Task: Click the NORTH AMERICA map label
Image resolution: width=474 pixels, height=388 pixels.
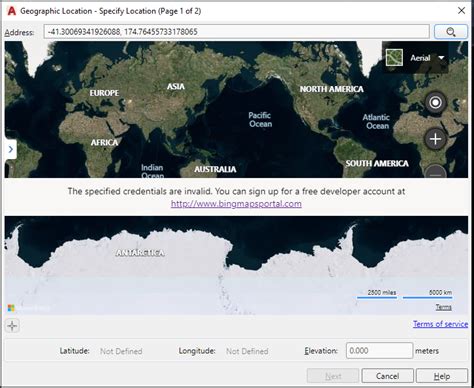Action: pos(331,89)
